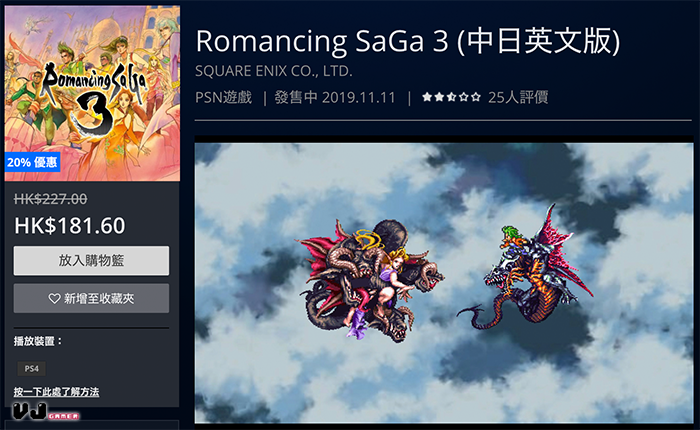Click SQUARE ENIX CO., LTD. publisher name

274,71
